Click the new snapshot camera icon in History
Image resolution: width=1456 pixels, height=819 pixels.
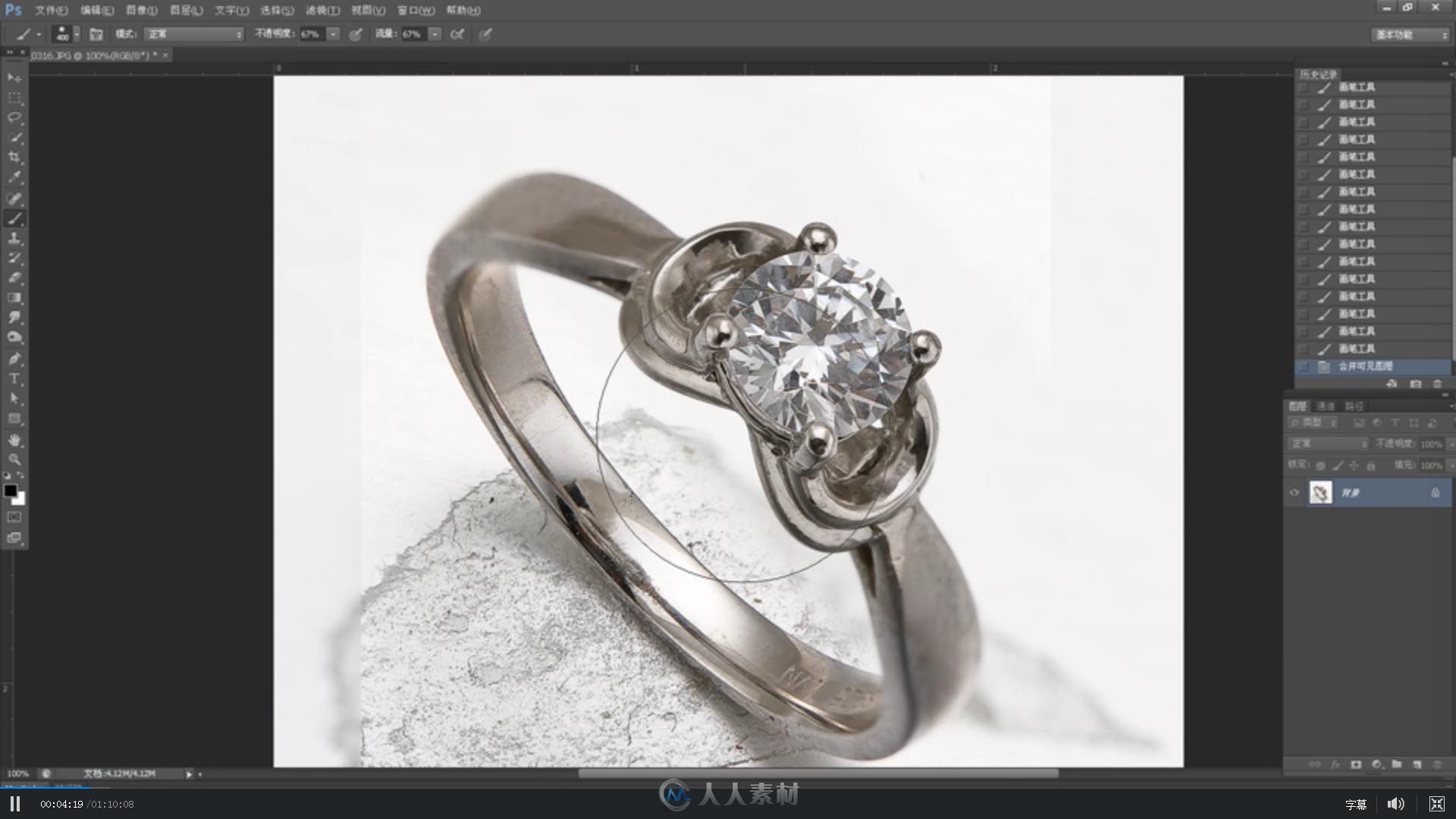click(1415, 384)
